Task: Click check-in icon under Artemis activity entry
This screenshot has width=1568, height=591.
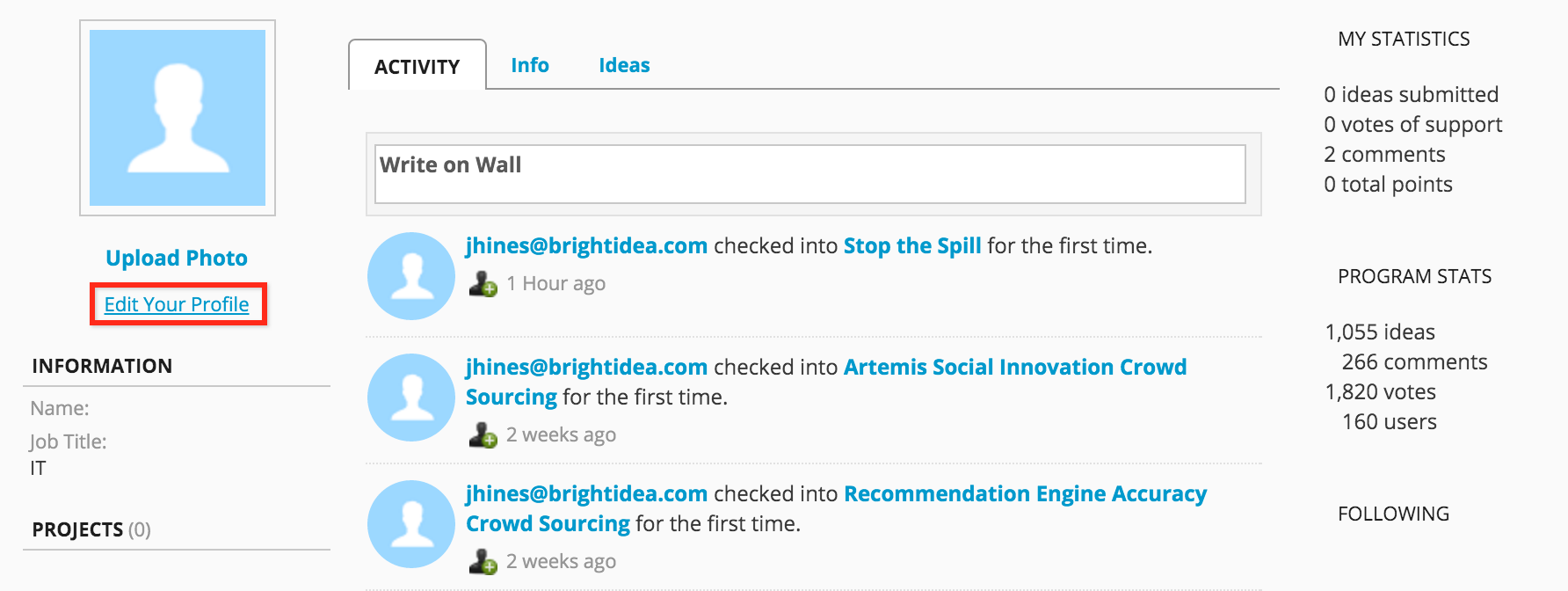Action: coord(483,435)
